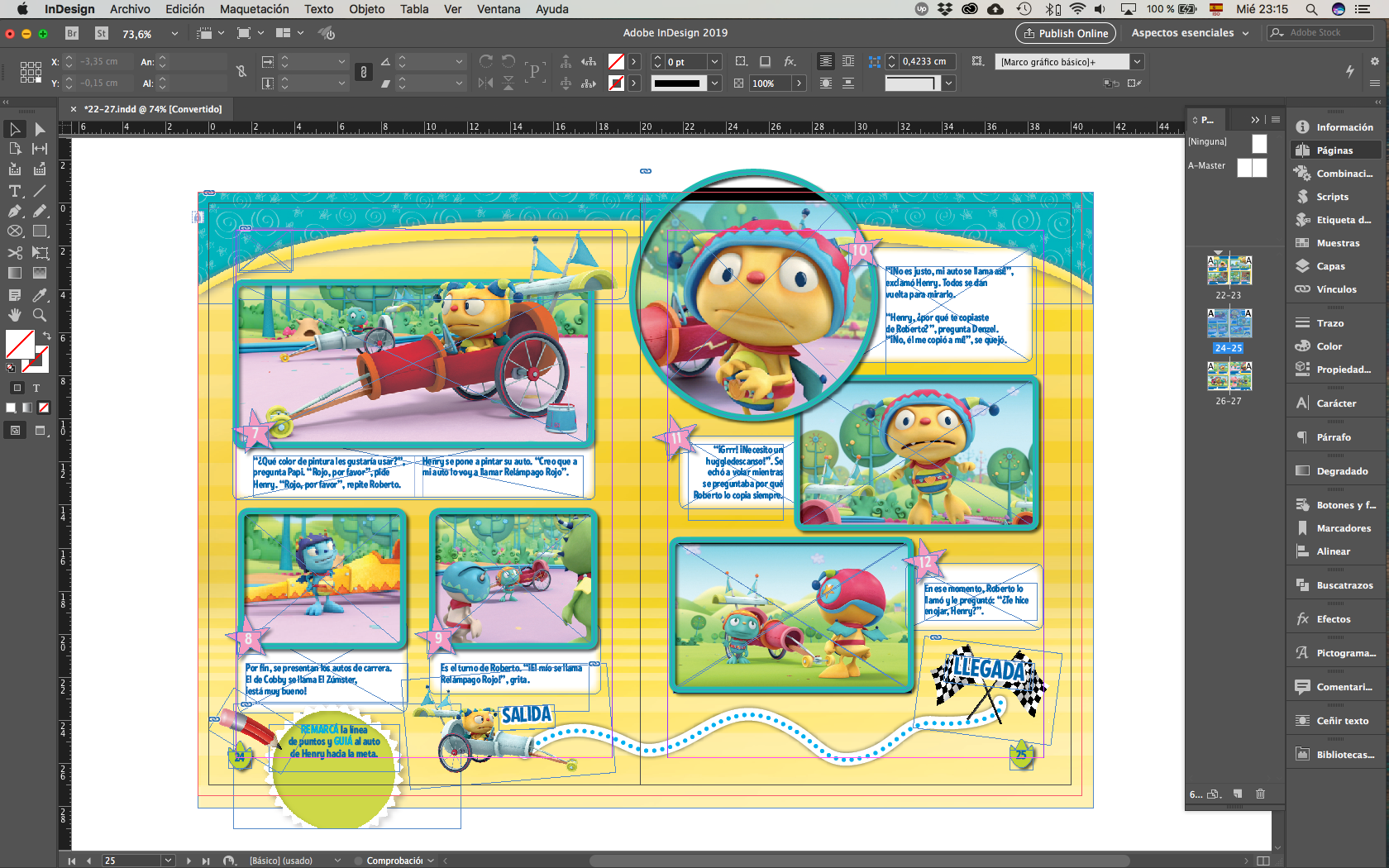Toggle formatting affects text (T) button
This screenshot has height=868, width=1389.
pos(36,388)
